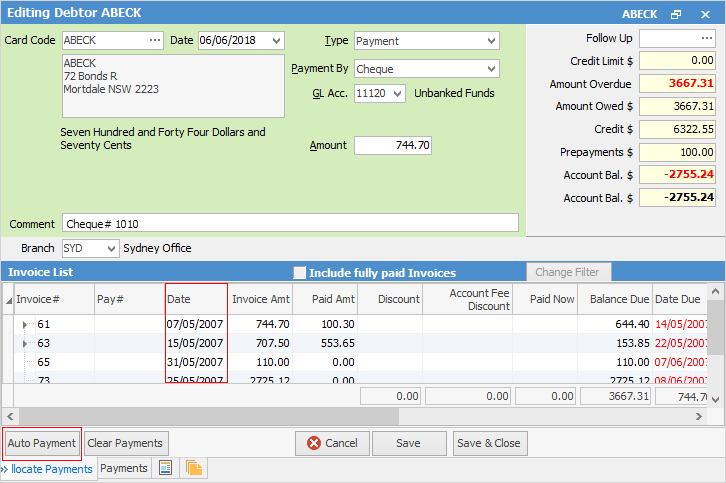
Task: Switch to the Payments tab
Action: pos(124,468)
